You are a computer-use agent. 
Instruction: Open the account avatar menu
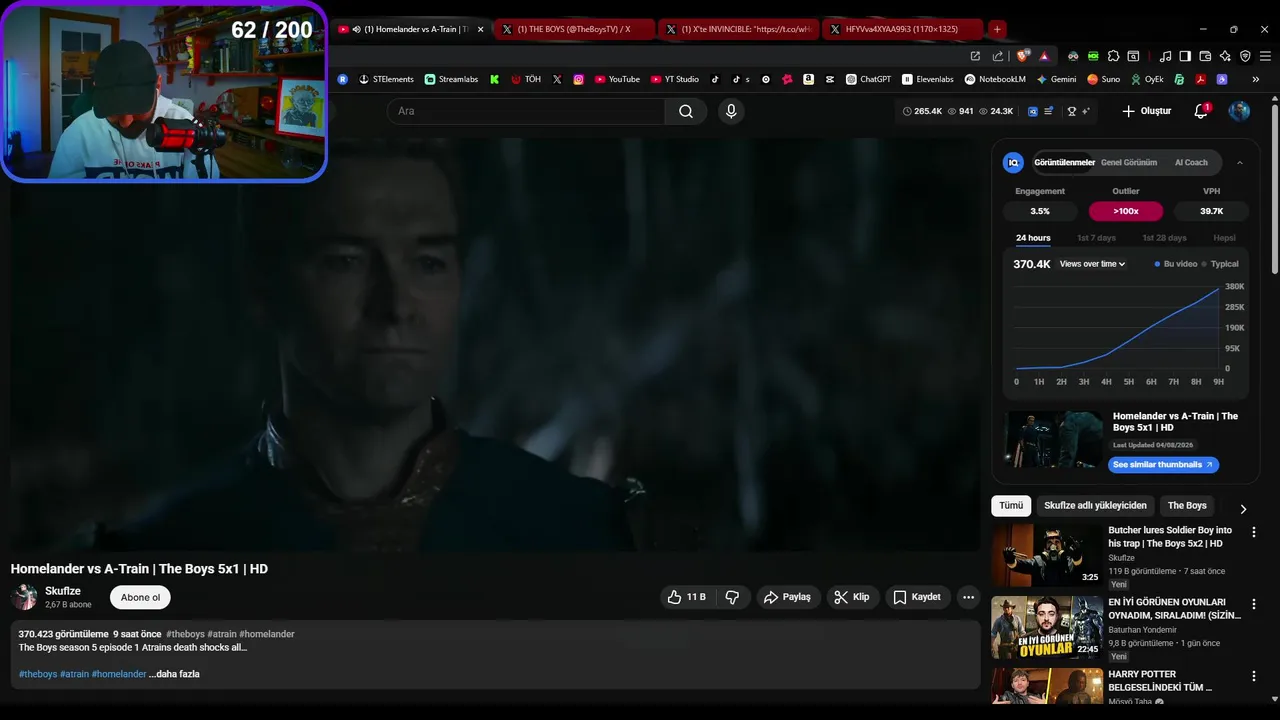(1239, 111)
